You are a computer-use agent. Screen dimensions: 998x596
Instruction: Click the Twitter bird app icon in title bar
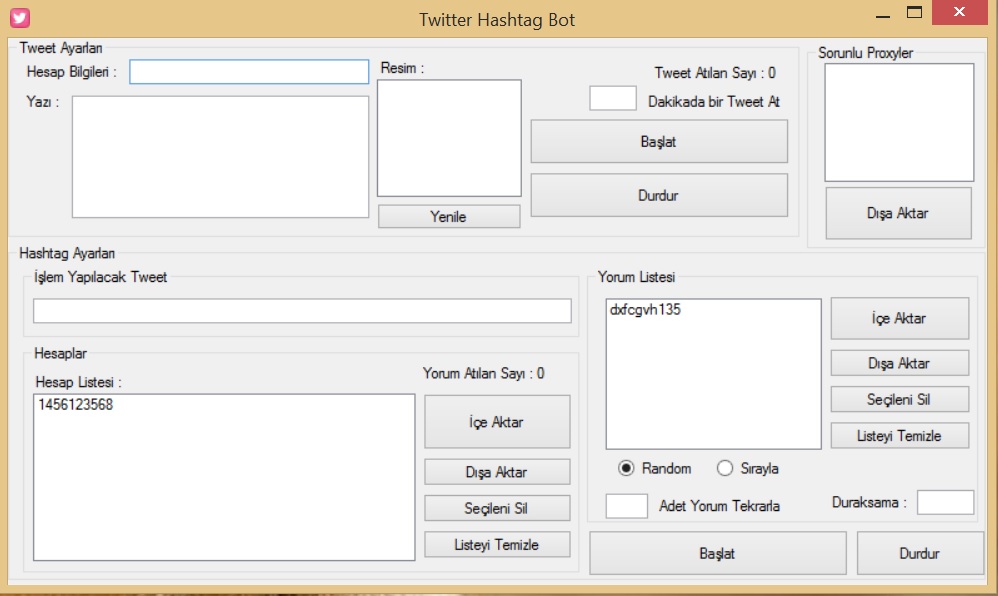coord(20,18)
